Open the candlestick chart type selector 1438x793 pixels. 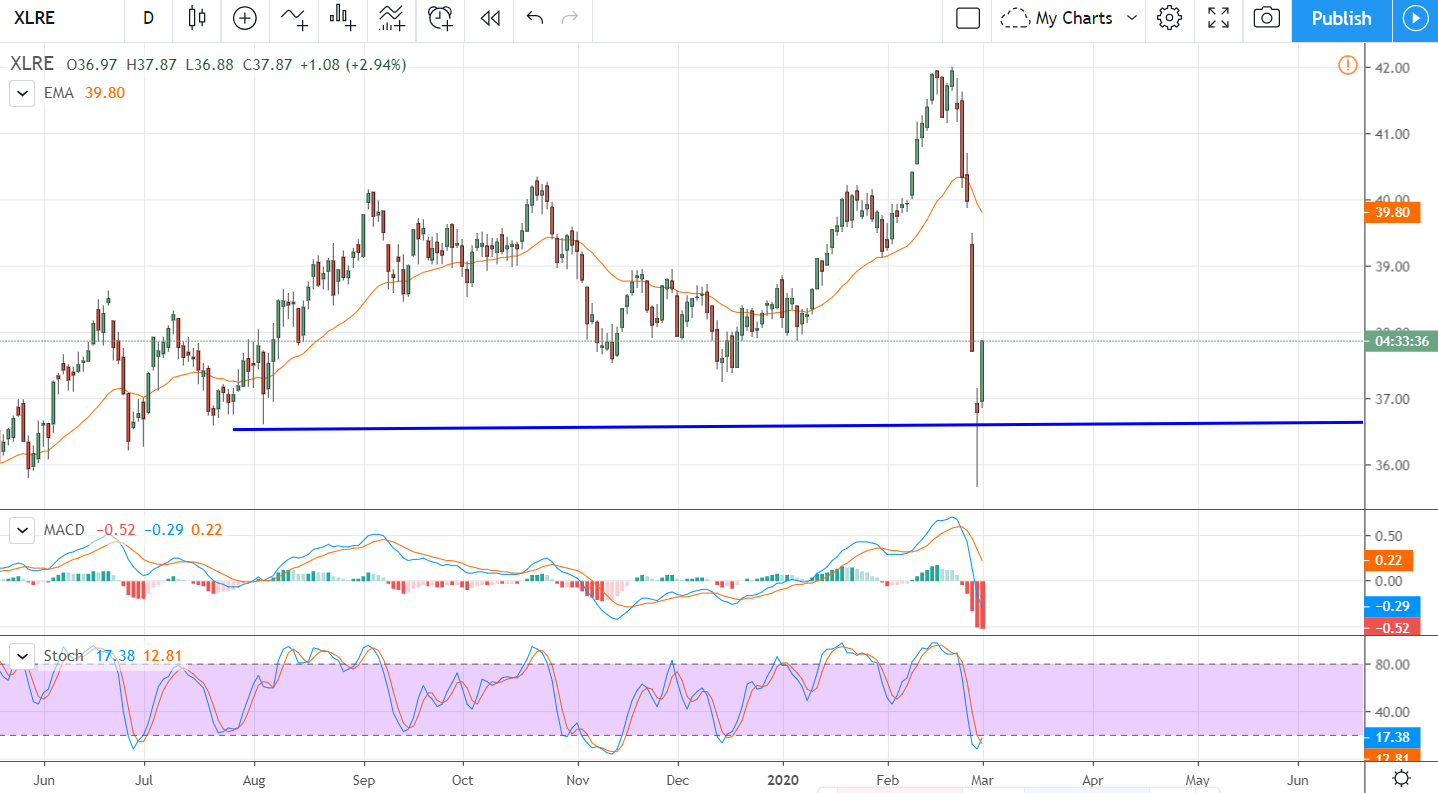(x=197, y=18)
